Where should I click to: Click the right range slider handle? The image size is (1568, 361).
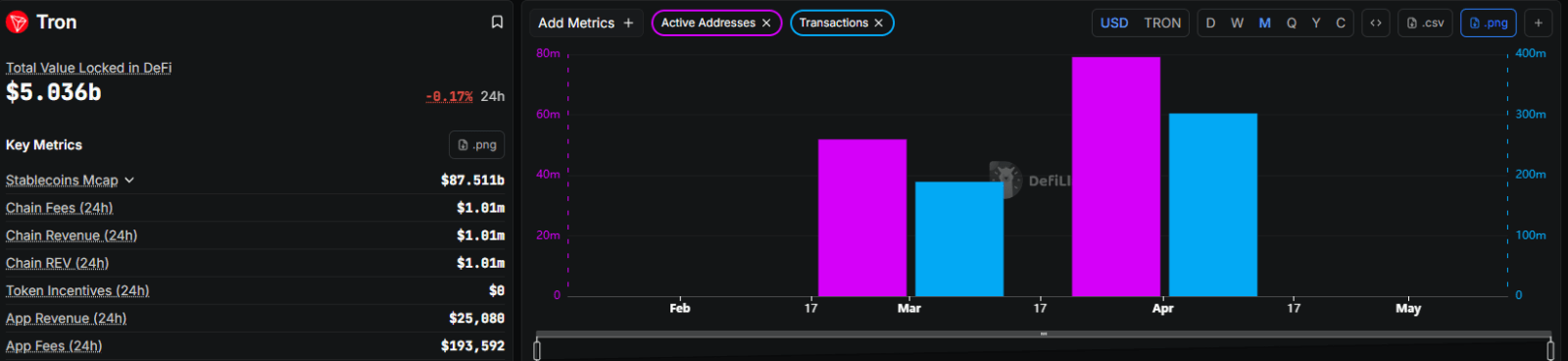click(x=1549, y=350)
